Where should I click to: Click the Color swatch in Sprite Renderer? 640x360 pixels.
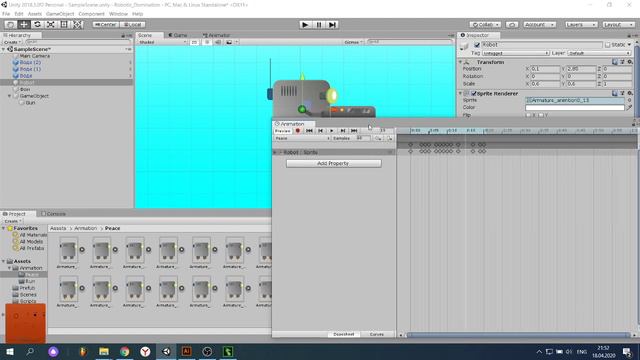coord(575,108)
